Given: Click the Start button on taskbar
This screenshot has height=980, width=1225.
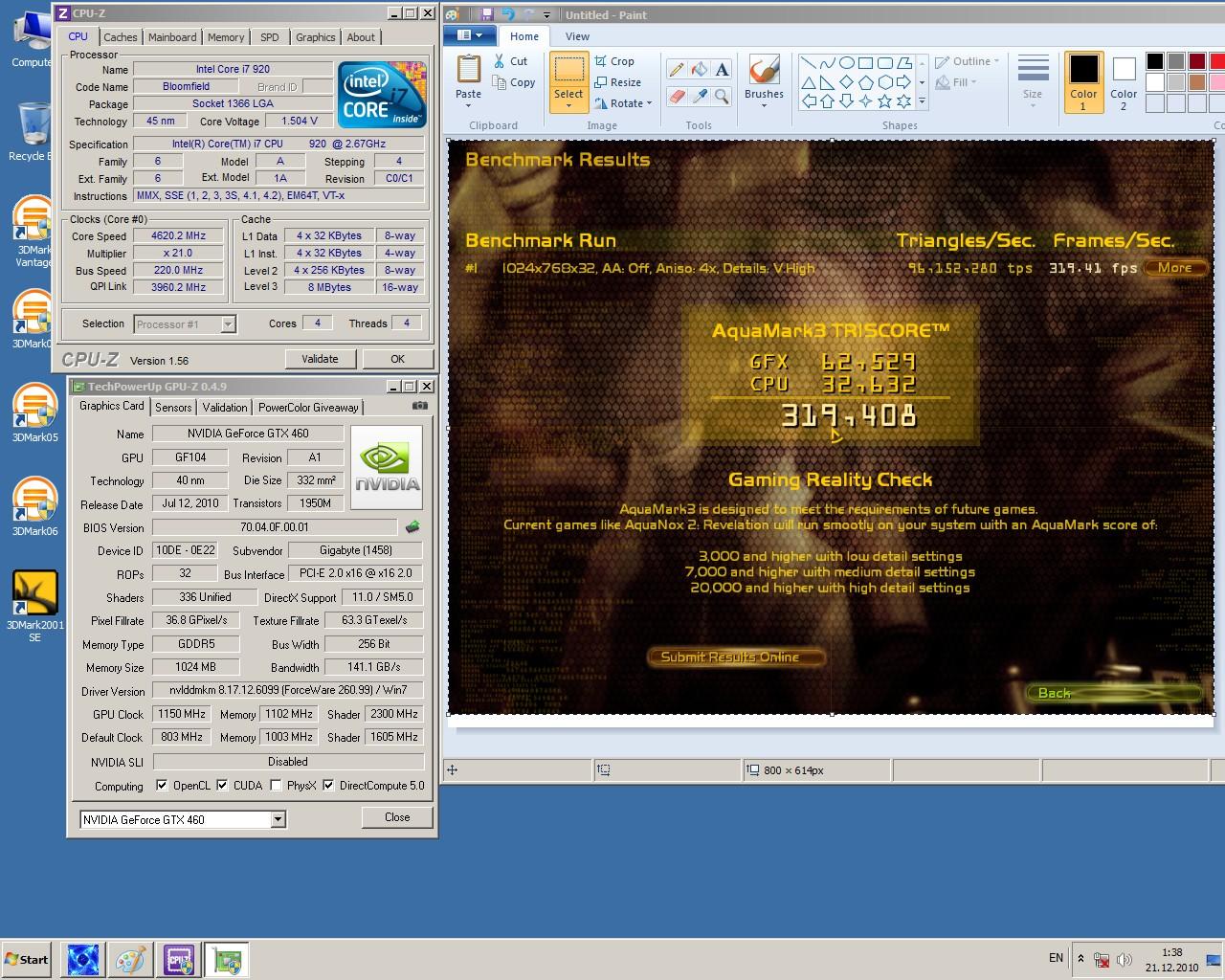Looking at the screenshot, I should point(26,959).
